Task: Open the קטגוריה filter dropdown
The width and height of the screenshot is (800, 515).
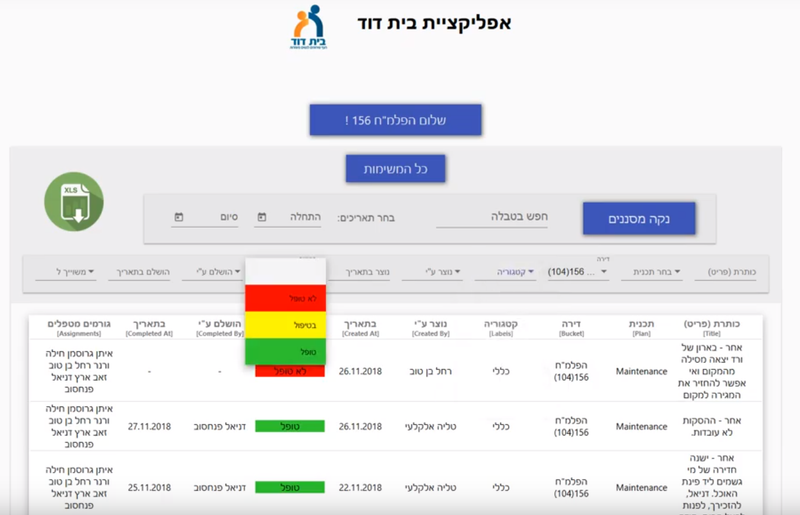Action: (x=505, y=272)
